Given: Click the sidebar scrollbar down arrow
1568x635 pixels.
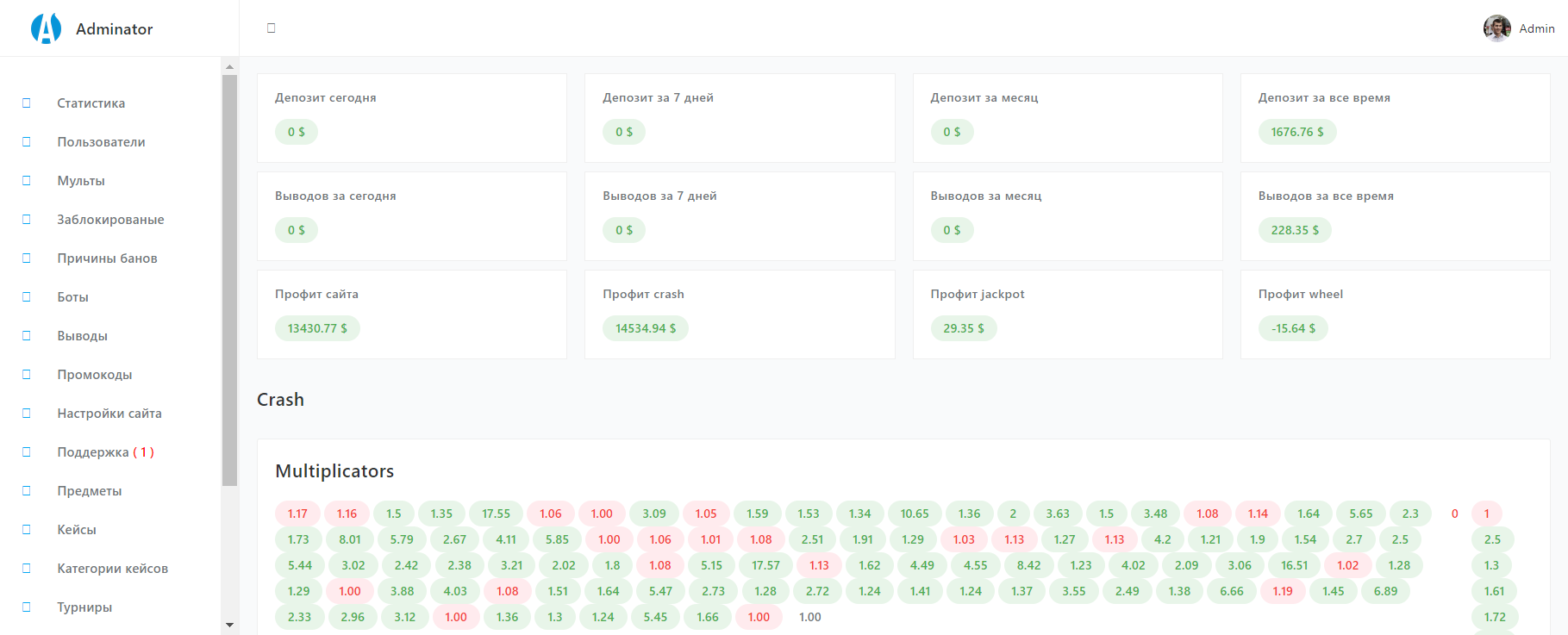Looking at the screenshot, I should 229,625.
